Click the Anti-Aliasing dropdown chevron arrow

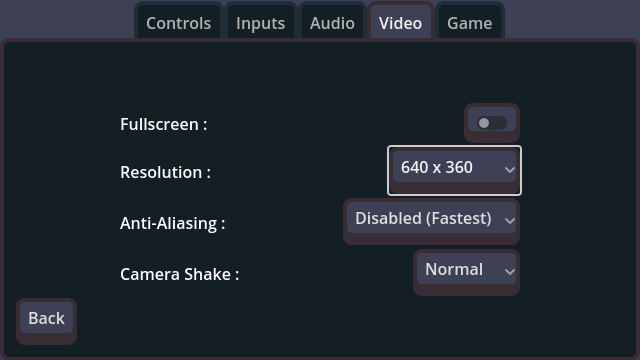click(509, 221)
